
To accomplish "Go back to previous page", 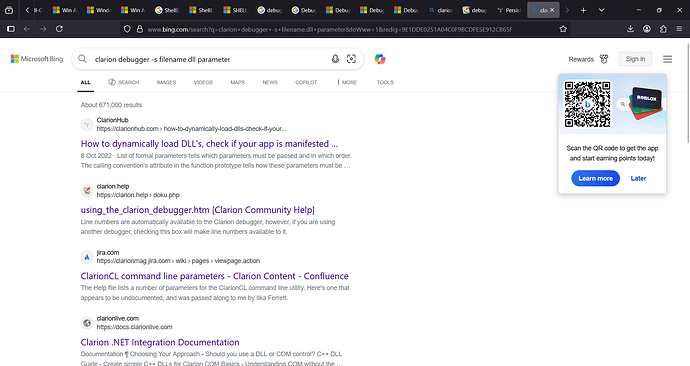I will (x=27, y=29).
